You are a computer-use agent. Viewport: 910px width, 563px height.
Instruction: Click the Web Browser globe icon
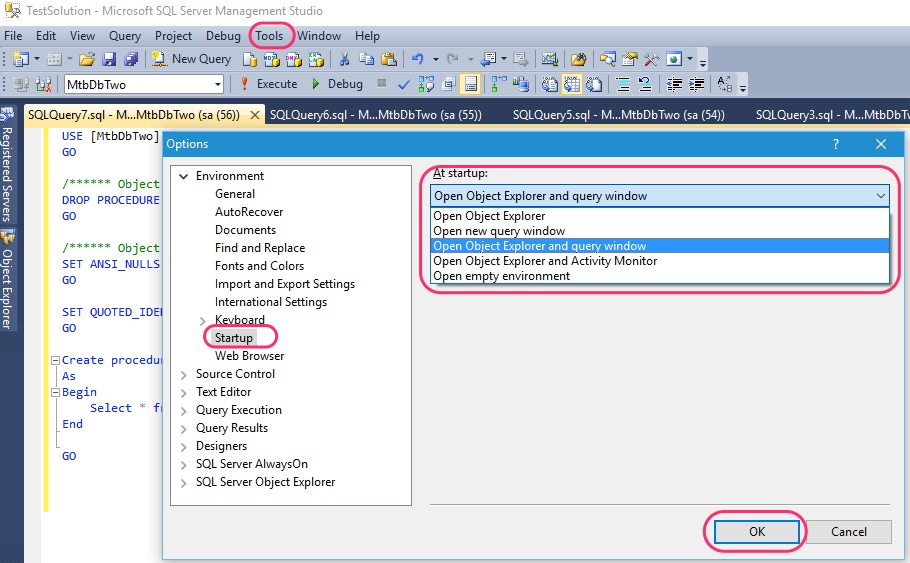674,59
